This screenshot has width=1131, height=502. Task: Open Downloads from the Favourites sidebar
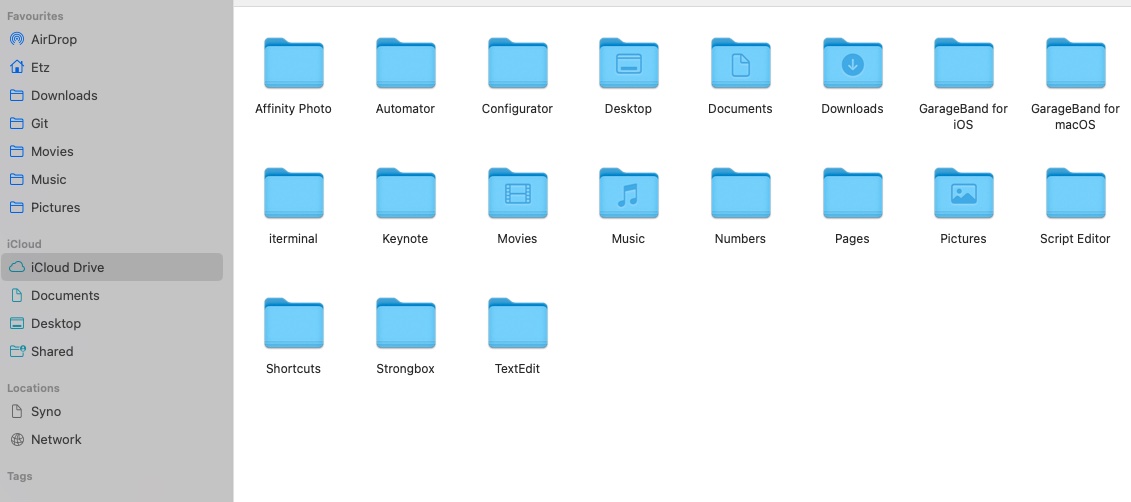(x=112, y=95)
